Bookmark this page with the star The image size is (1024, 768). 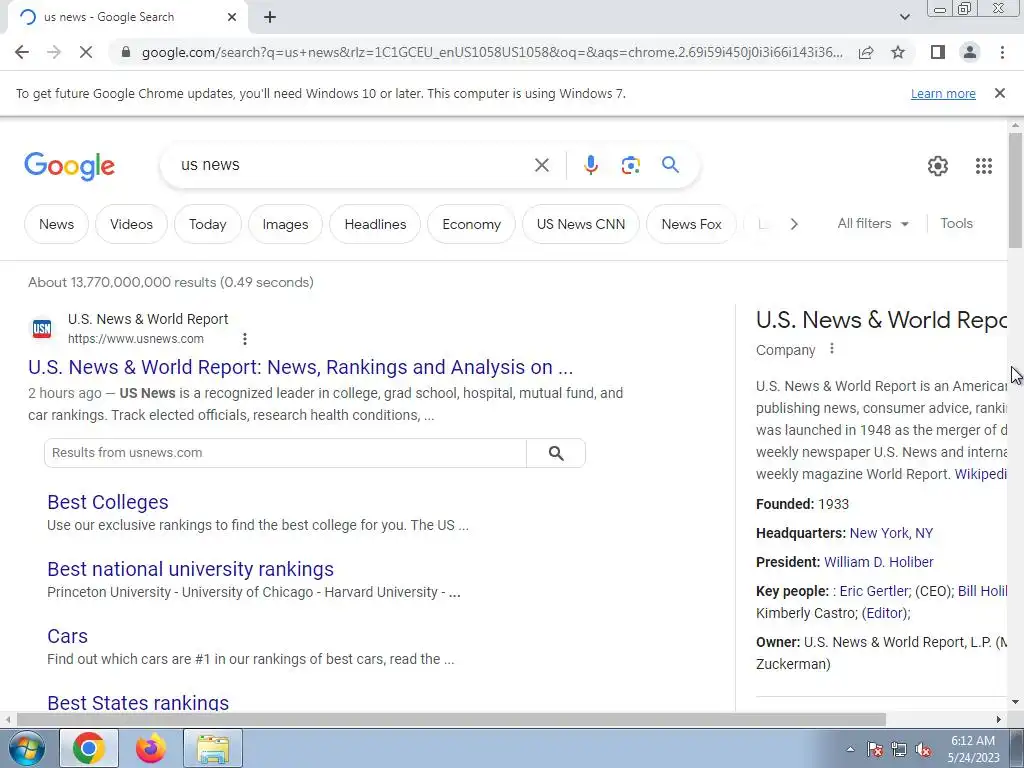898,52
